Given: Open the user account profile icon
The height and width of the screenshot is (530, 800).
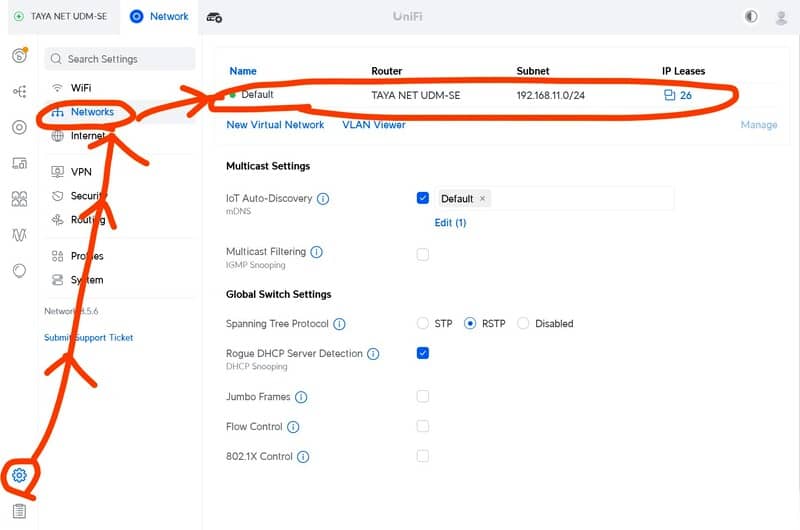Looking at the screenshot, I should point(781,17).
